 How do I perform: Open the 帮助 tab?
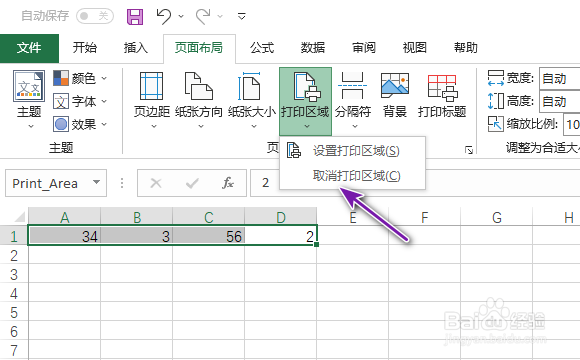(x=466, y=48)
